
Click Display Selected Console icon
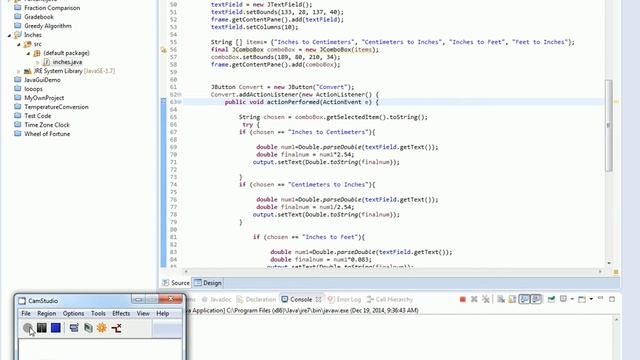pos(563,299)
